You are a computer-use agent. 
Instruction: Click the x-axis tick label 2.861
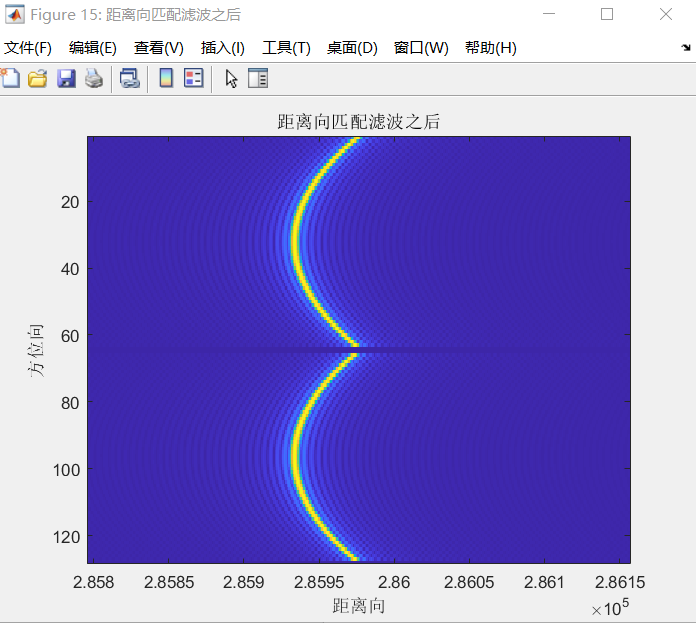pyautogui.click(x=544, y=582)
